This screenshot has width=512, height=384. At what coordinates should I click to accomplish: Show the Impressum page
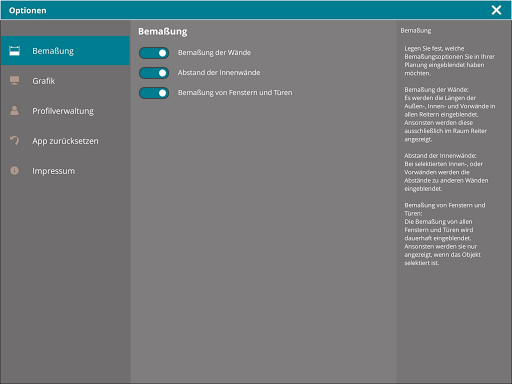(x=65, y=171)
